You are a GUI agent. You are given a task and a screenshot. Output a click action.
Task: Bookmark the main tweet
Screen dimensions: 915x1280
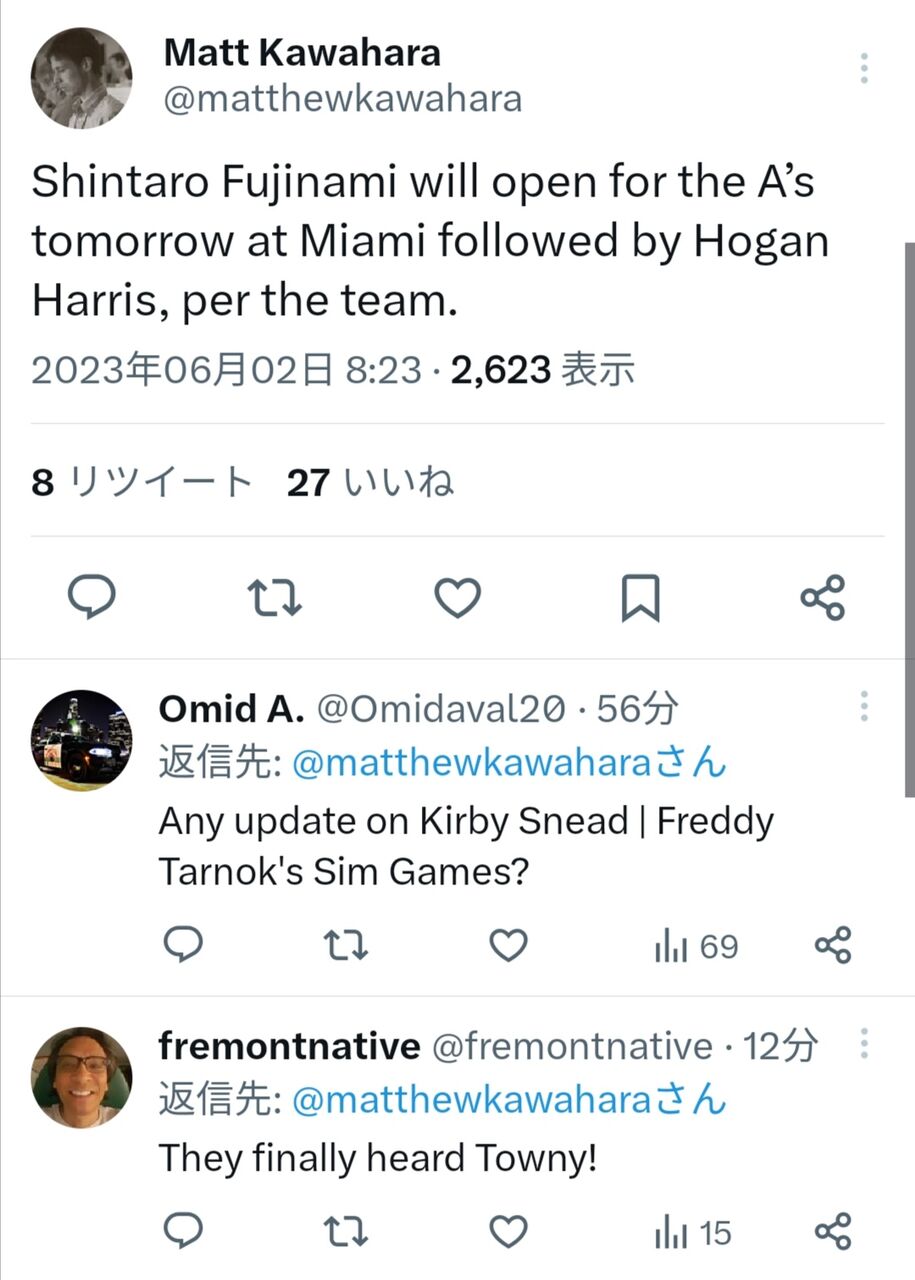tap(640, 598)
